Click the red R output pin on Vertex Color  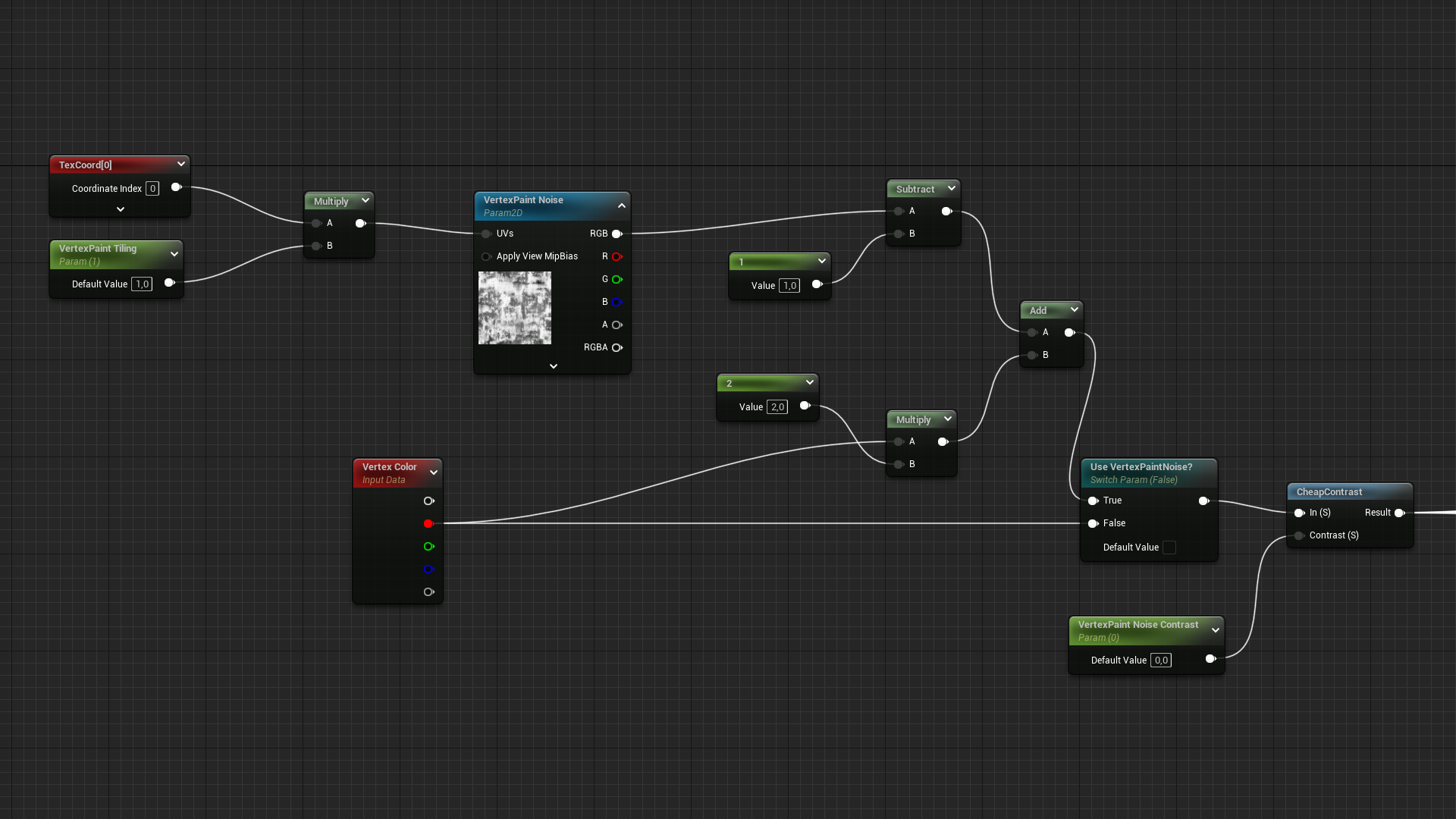[428, 524]
